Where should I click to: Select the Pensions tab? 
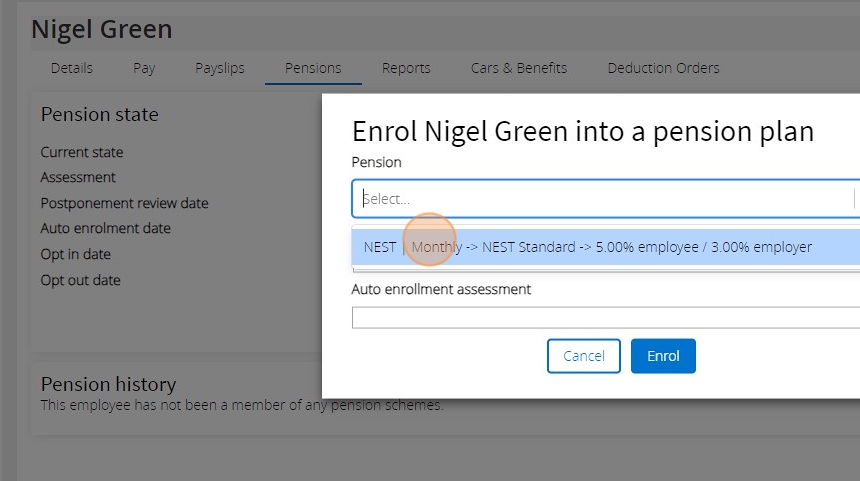coord(313,68)
